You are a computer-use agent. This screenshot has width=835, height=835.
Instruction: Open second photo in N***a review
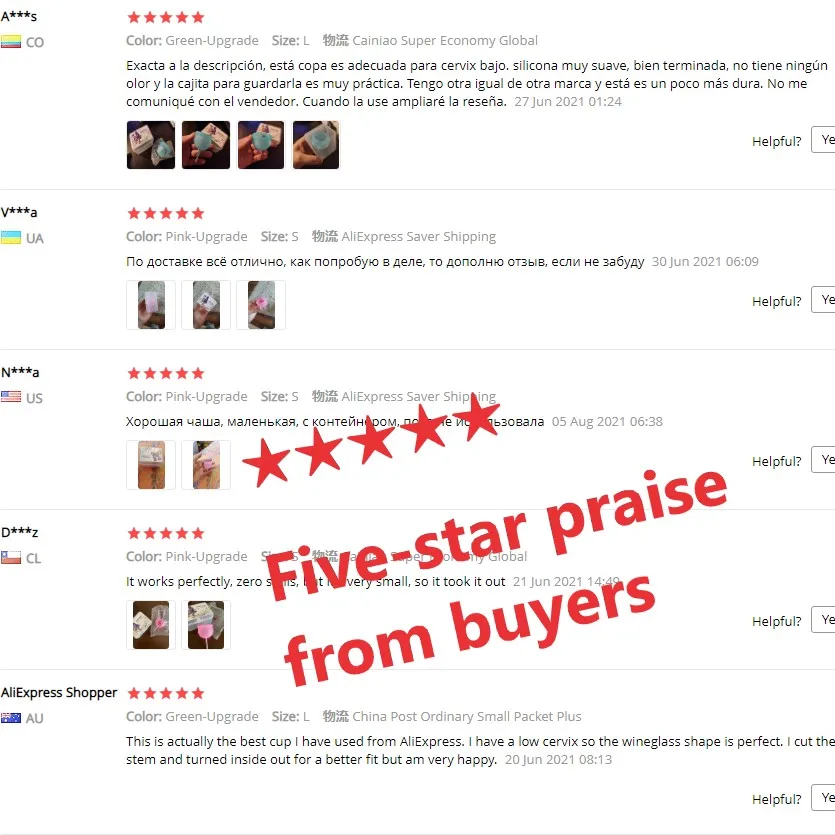coord(206,465)
